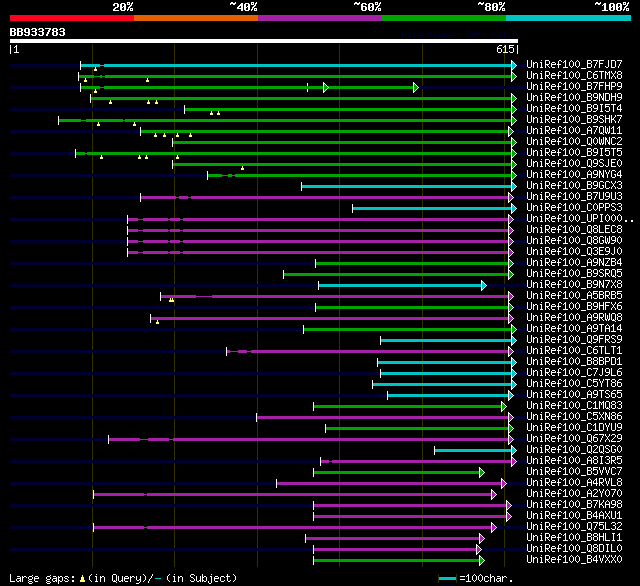Select the UniRef100_Q8GW90 label
640x586 pixels.
click(574, 241)
